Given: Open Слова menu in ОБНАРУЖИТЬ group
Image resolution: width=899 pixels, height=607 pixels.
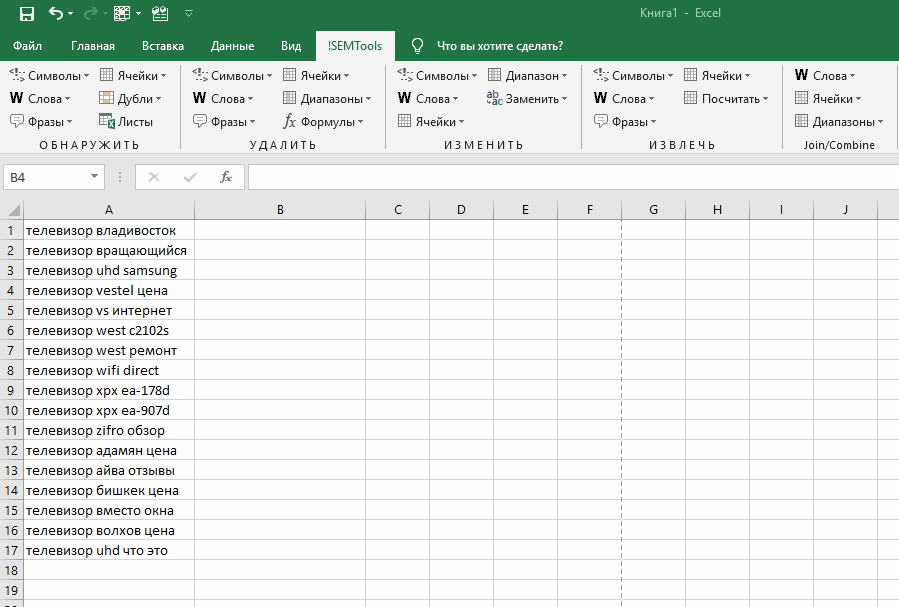Looking at the screenshot, I should click(40, 99).
